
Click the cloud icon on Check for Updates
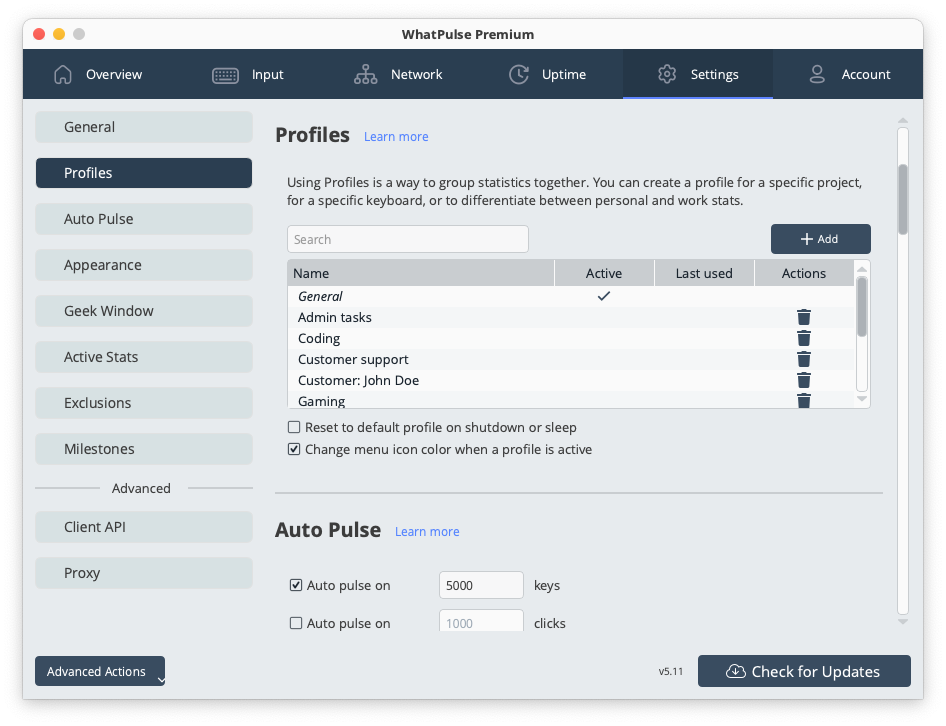(x=733, y=671)
